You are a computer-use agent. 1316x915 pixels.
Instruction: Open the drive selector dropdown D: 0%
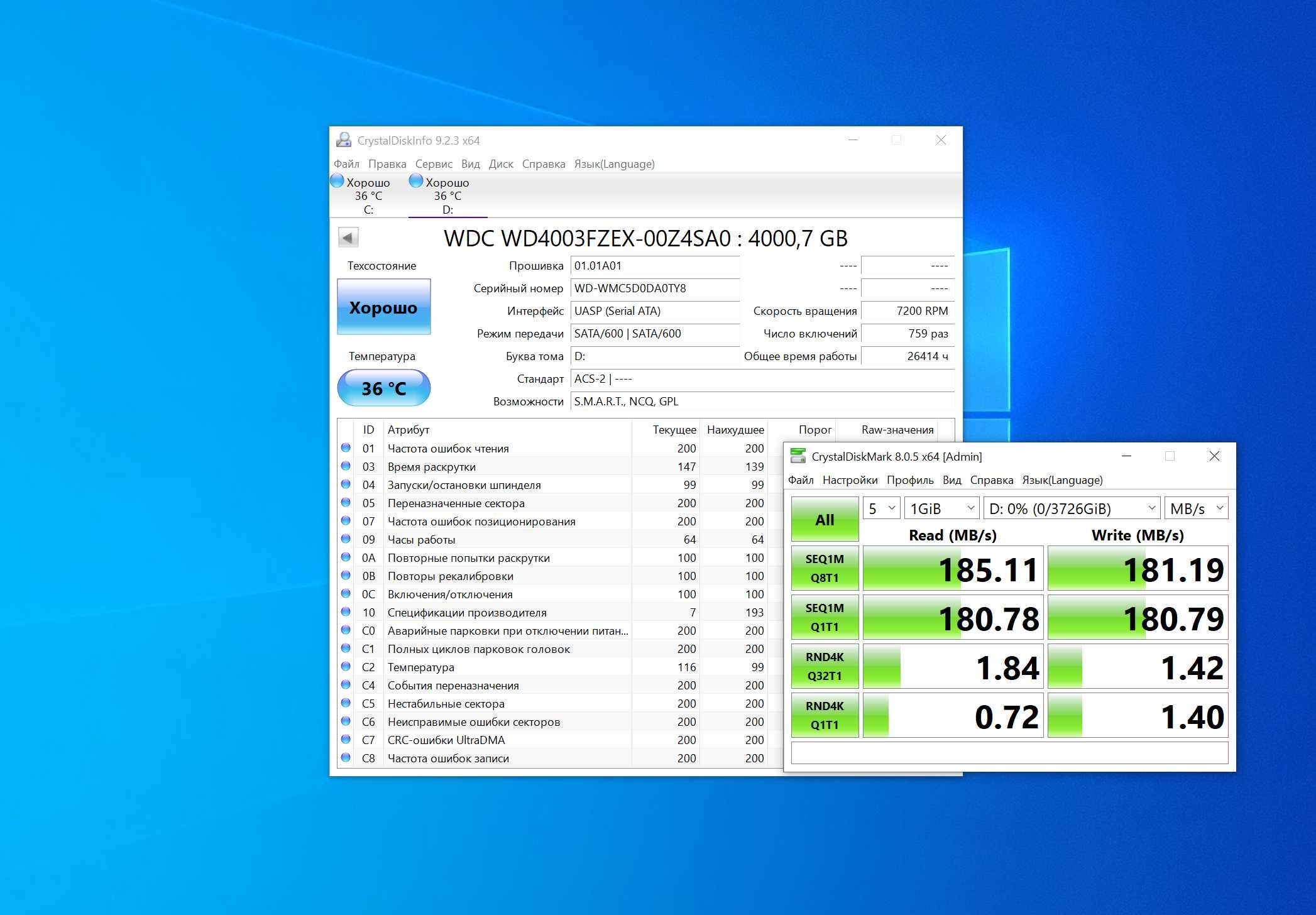(x=1072, y=508)
